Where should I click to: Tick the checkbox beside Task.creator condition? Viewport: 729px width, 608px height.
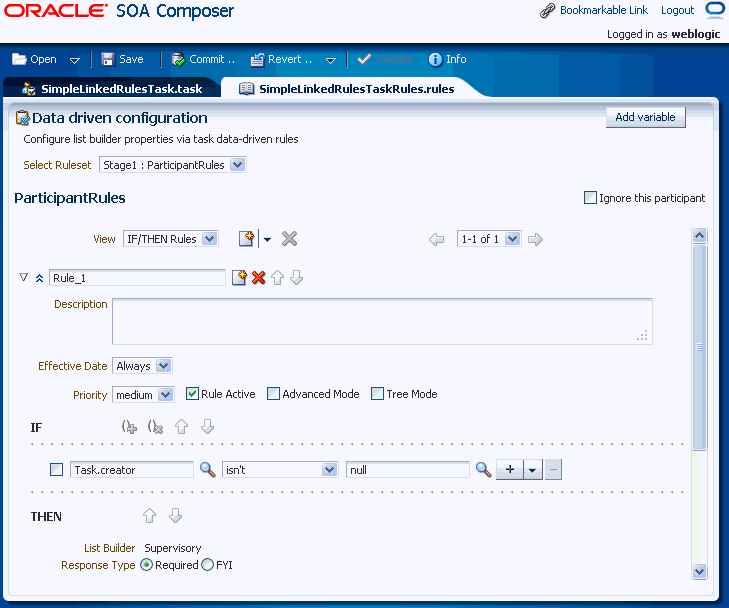(56, 469)
